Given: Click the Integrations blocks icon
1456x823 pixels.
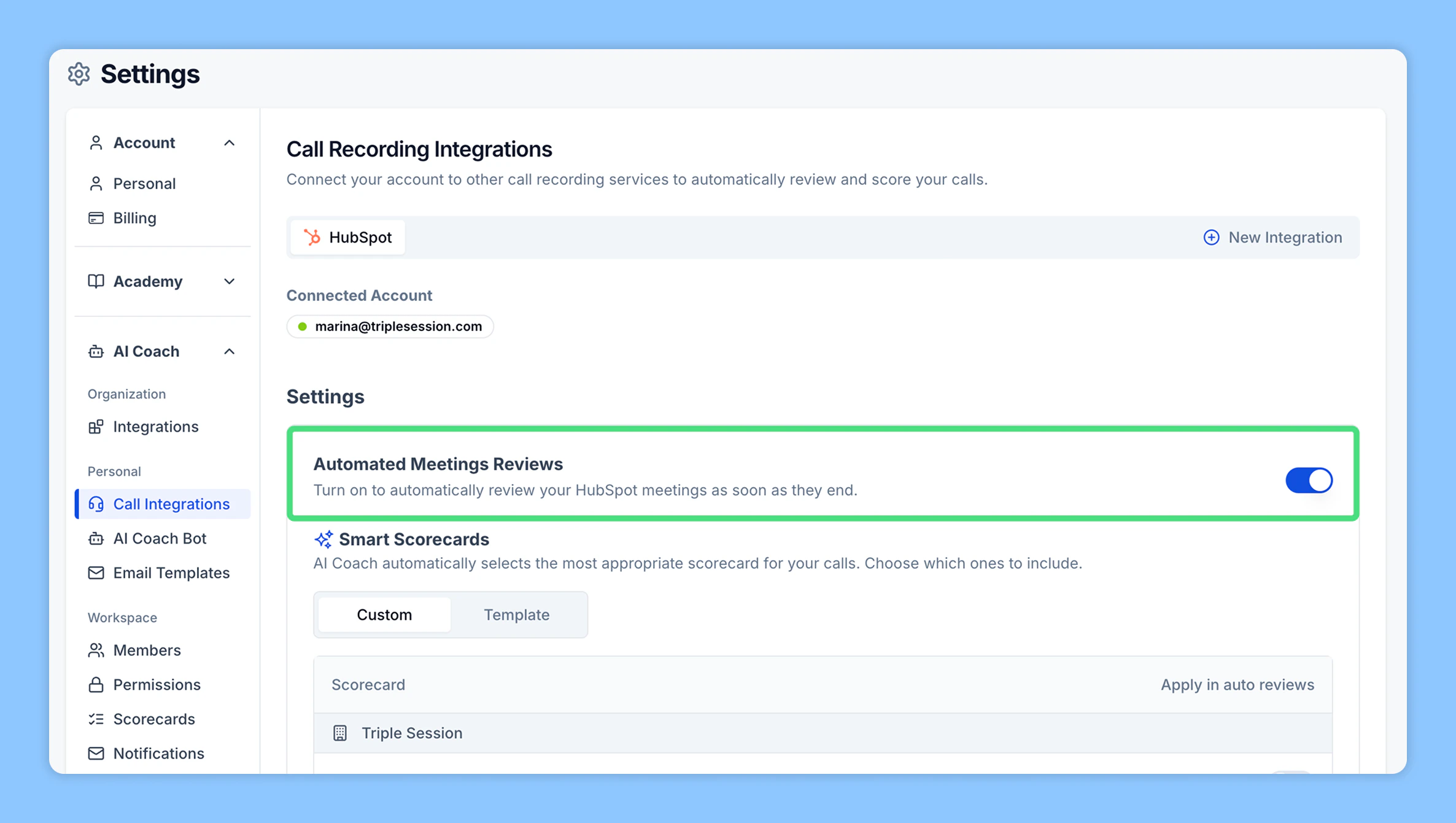Looking at the screenshot, I should [x=96, y=427].
